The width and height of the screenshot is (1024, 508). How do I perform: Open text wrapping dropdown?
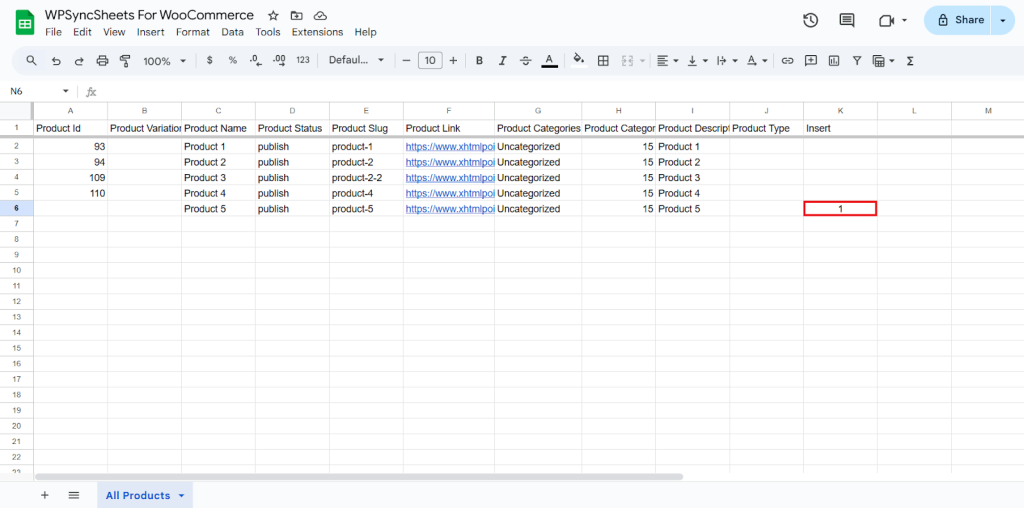[x=727, y=61]
